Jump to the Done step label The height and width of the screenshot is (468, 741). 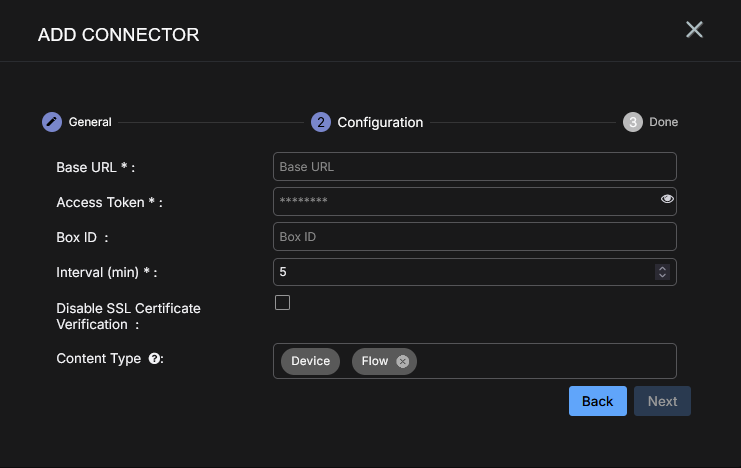[663, 122]
